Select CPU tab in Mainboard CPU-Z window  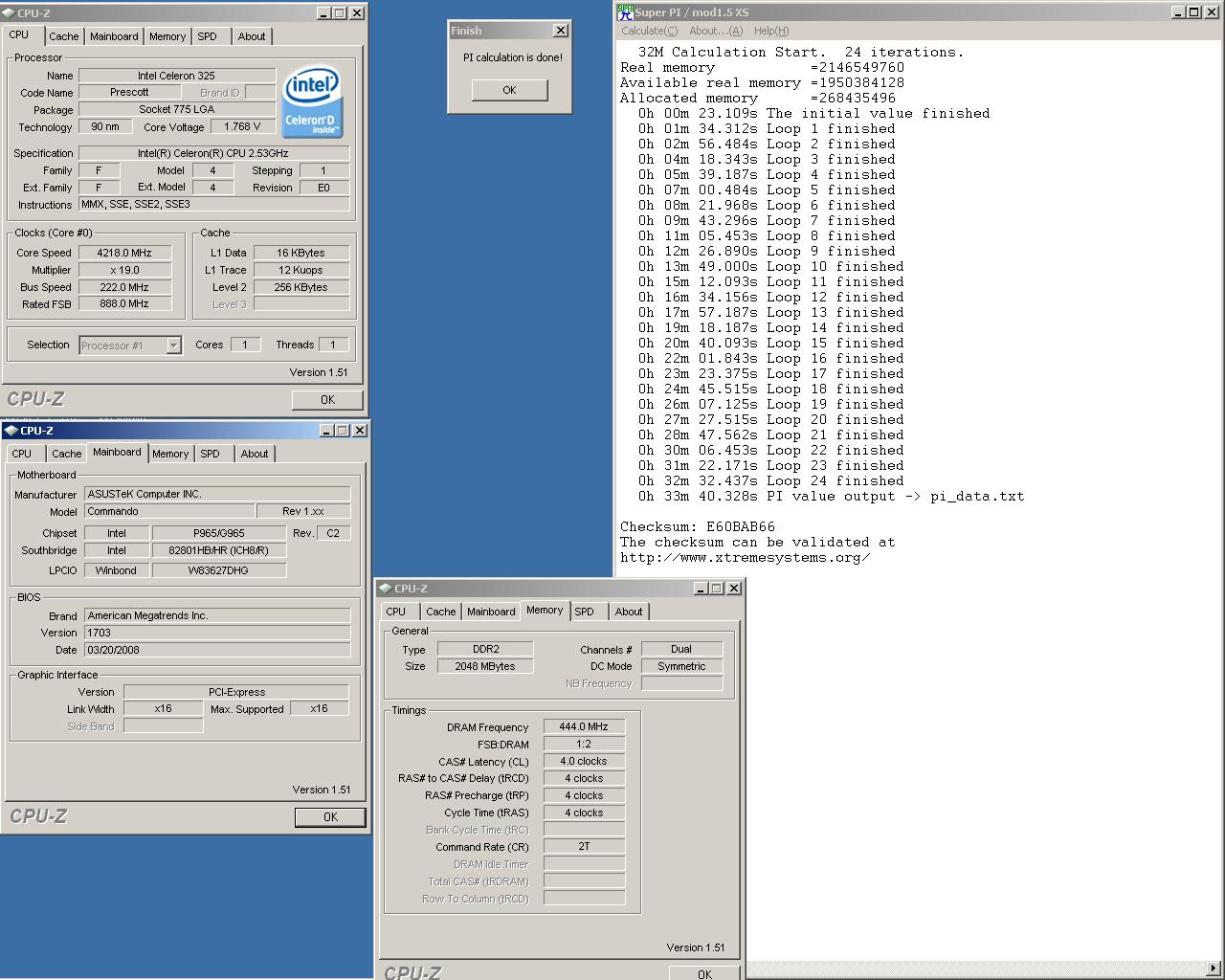click(x=22, y=454)
